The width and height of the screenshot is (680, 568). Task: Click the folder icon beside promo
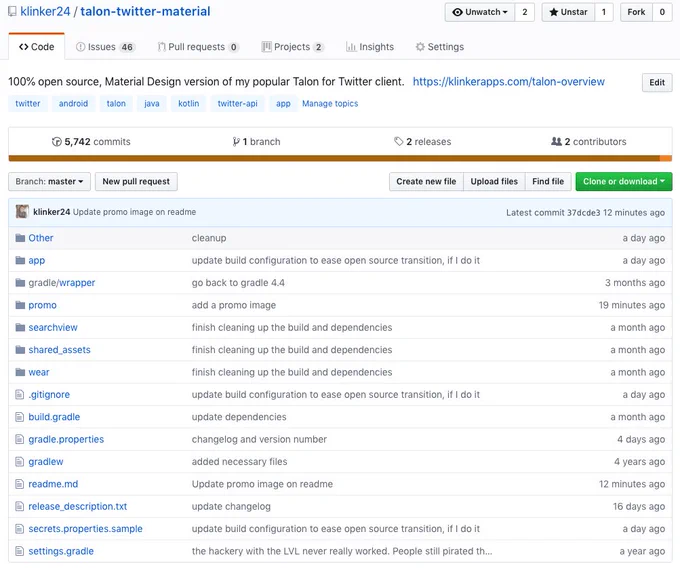point(20,305)
